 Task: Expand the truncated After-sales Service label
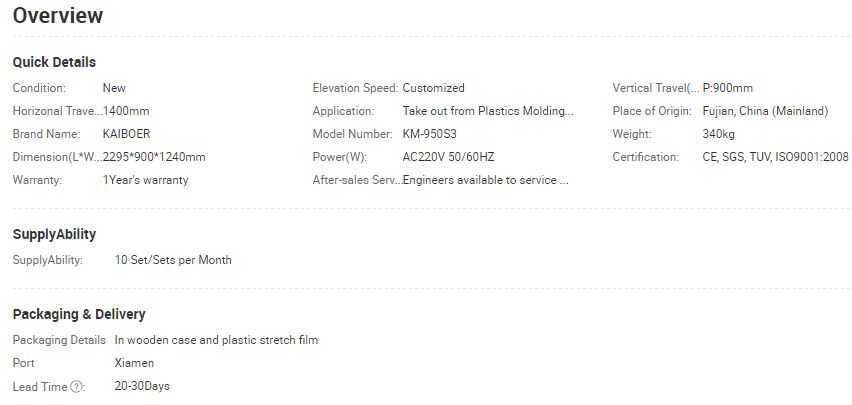click(x=358, y=180)
